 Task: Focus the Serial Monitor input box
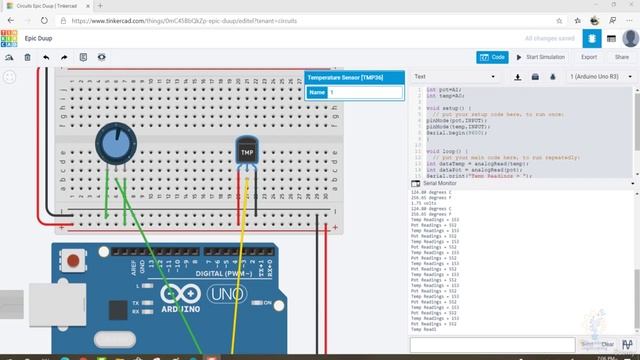(492, 344)
